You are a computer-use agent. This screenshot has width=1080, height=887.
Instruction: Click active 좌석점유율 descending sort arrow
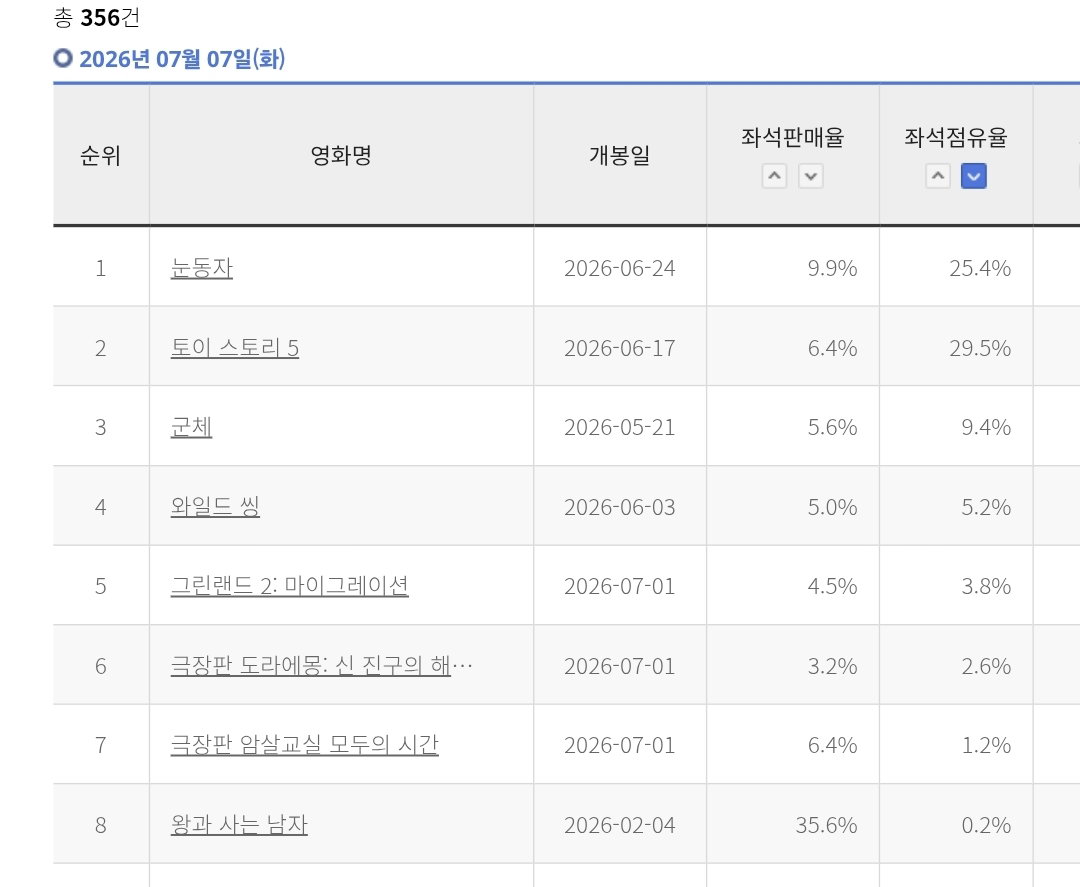[973, 176]
